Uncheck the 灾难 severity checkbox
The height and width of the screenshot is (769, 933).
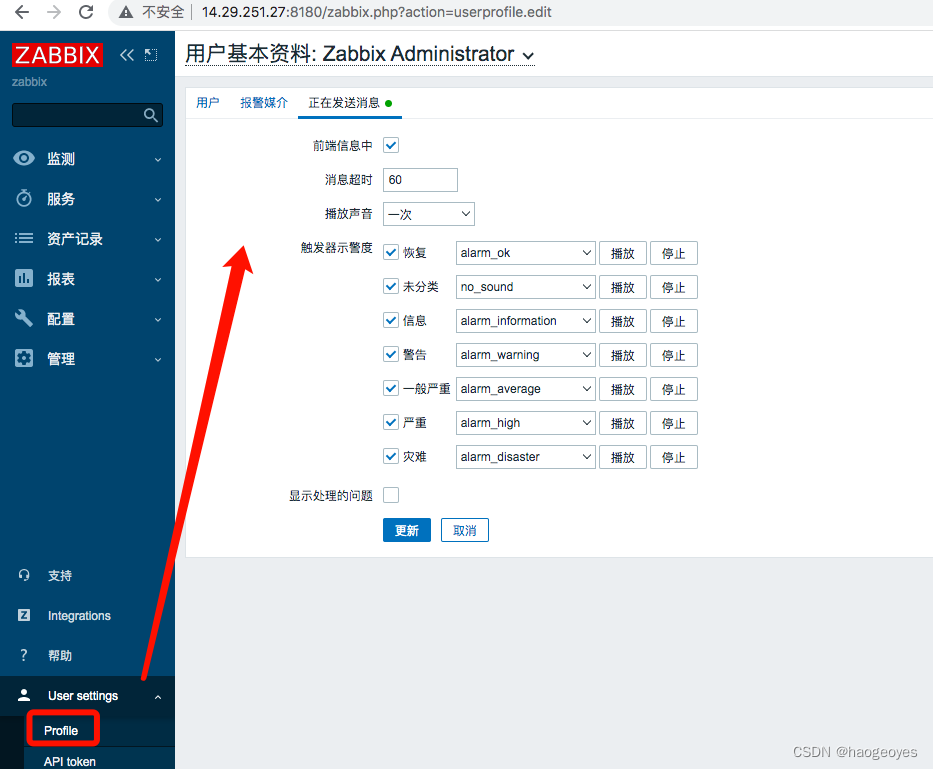(x=391, y=456)
